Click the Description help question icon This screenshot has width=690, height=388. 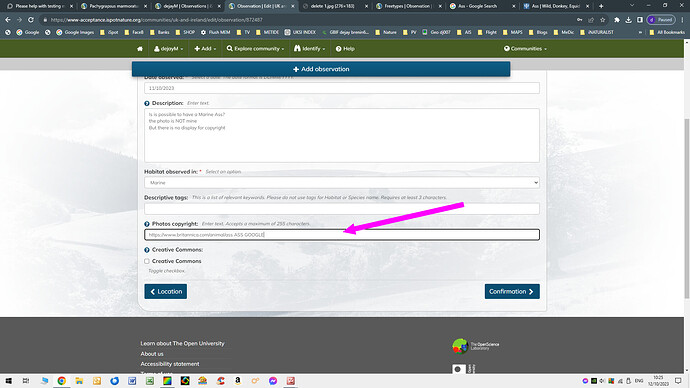(x=147, y=103)
